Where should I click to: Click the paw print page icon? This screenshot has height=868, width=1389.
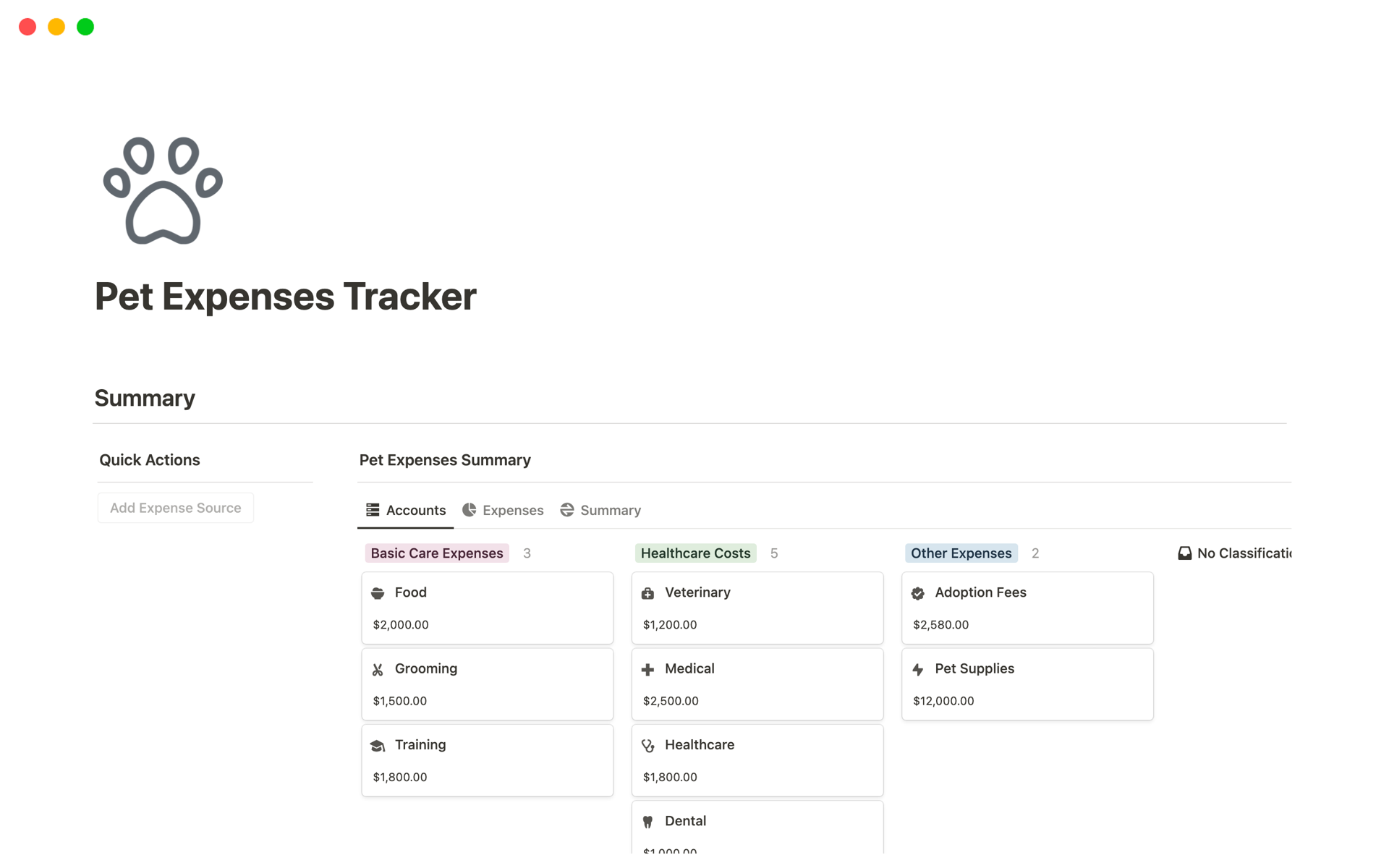pos(163,191)
